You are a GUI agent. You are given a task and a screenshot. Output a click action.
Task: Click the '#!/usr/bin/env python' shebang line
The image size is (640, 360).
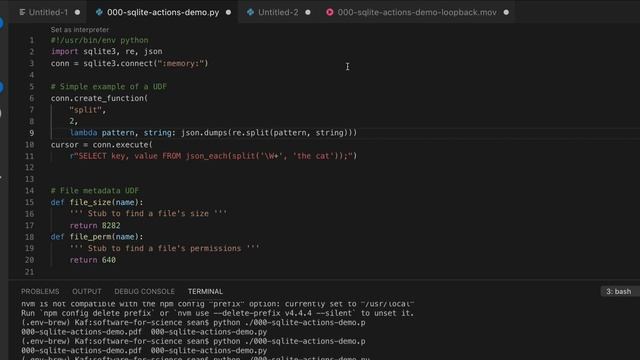(x=100, y=40)
